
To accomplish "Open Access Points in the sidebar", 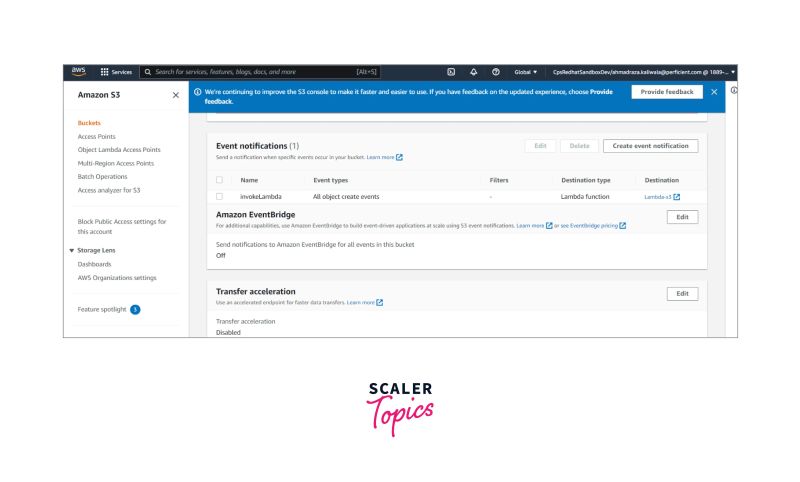I will [x=96, y=137].
